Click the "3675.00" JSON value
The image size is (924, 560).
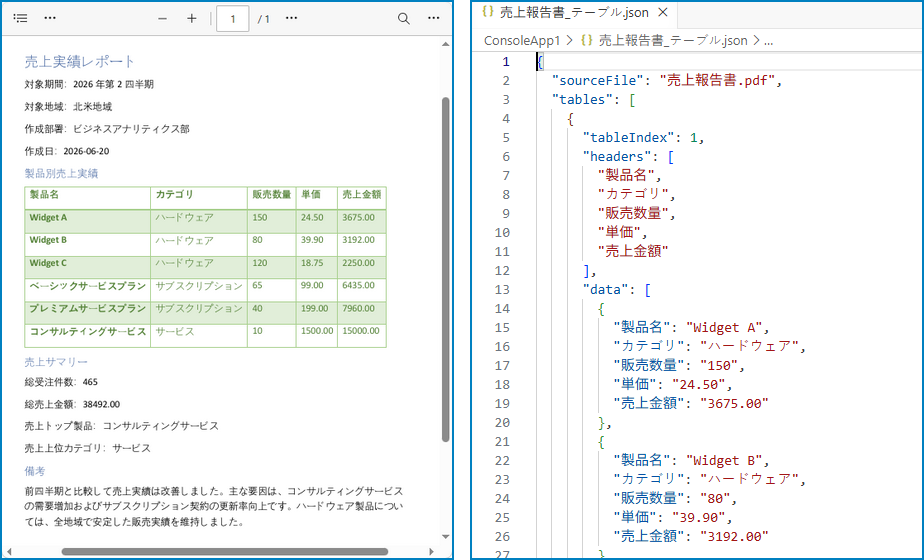point(735,403)
